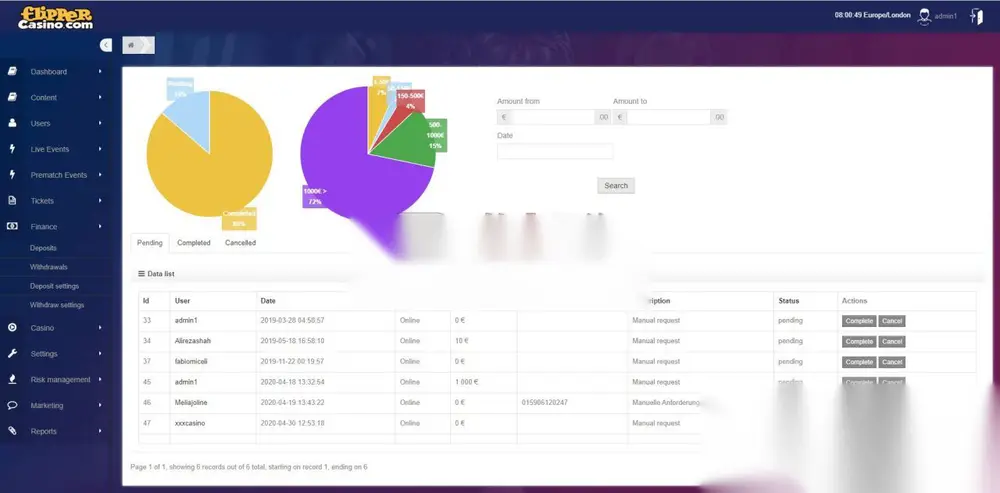Viewport: 1000px width, 493px height.
Task: Click the Amount to input field
Action: [670, 117]
